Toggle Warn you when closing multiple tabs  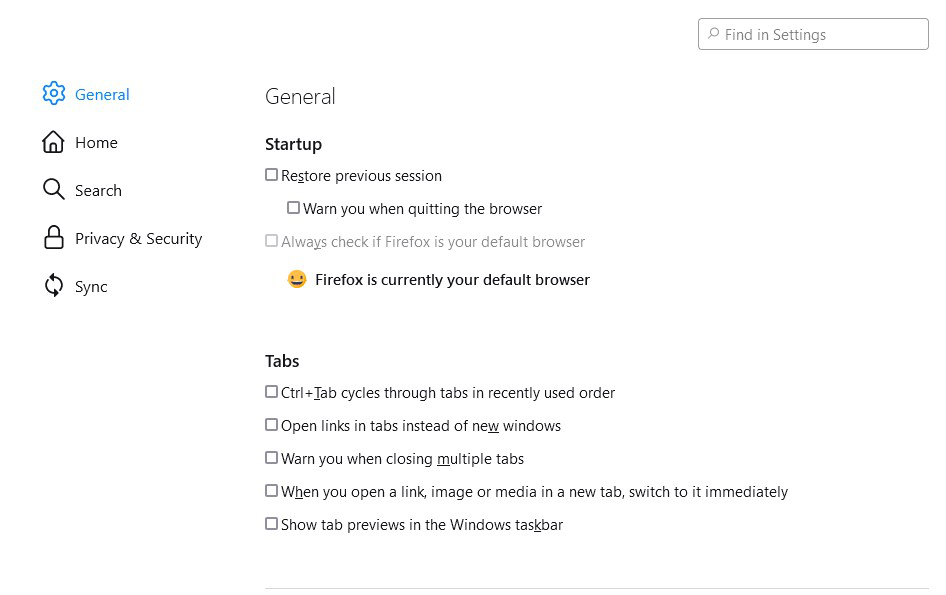coord(272,458)
